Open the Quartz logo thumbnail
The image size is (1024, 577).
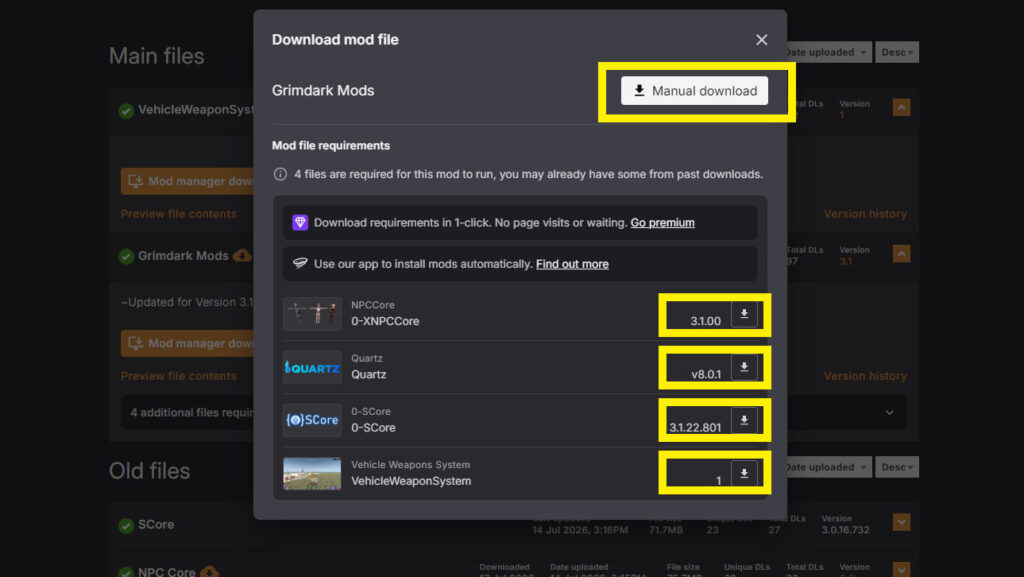312,367
